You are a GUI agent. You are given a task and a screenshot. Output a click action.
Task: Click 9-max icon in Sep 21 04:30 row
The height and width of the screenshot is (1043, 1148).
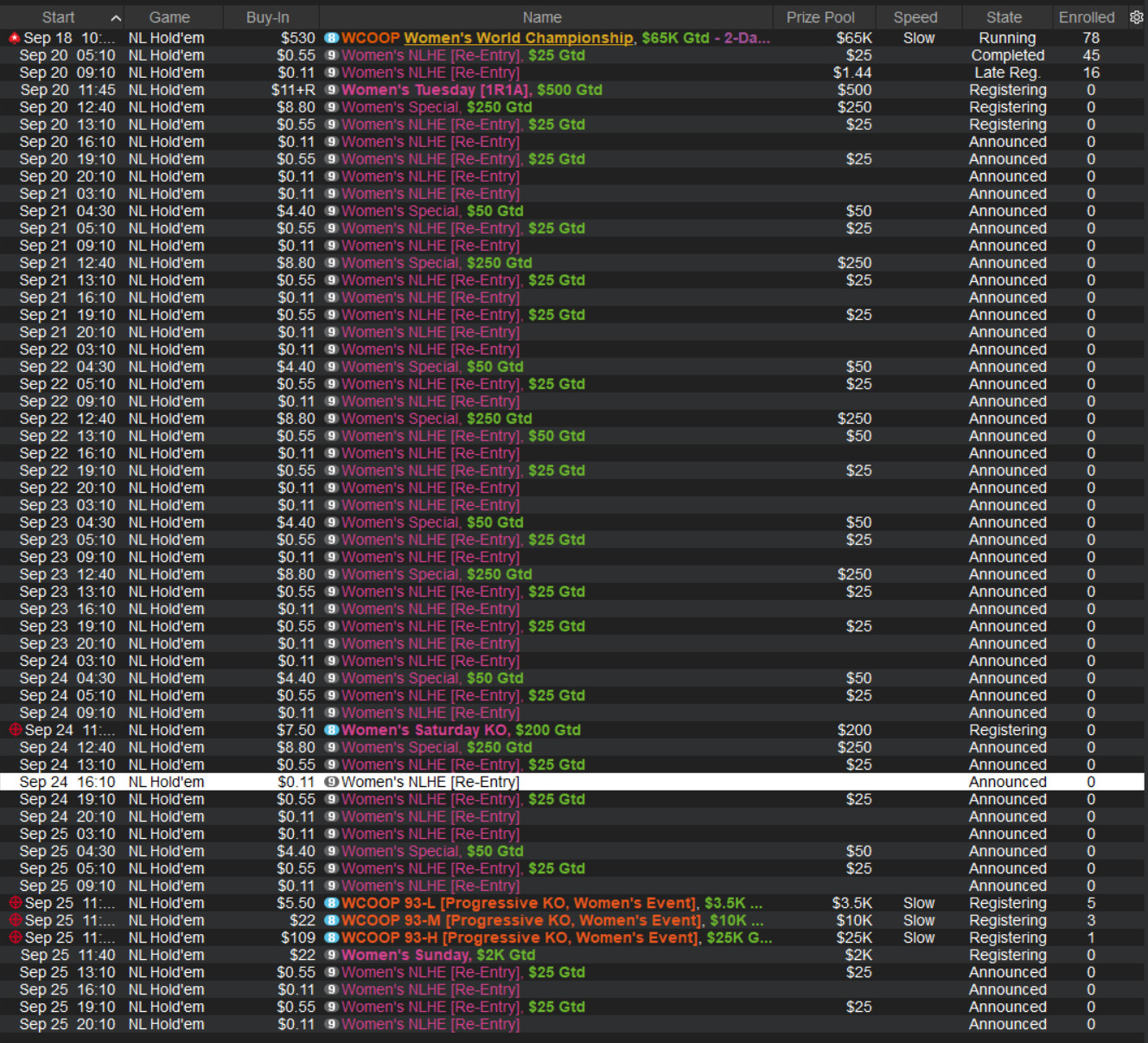click(x=331, y=211)
